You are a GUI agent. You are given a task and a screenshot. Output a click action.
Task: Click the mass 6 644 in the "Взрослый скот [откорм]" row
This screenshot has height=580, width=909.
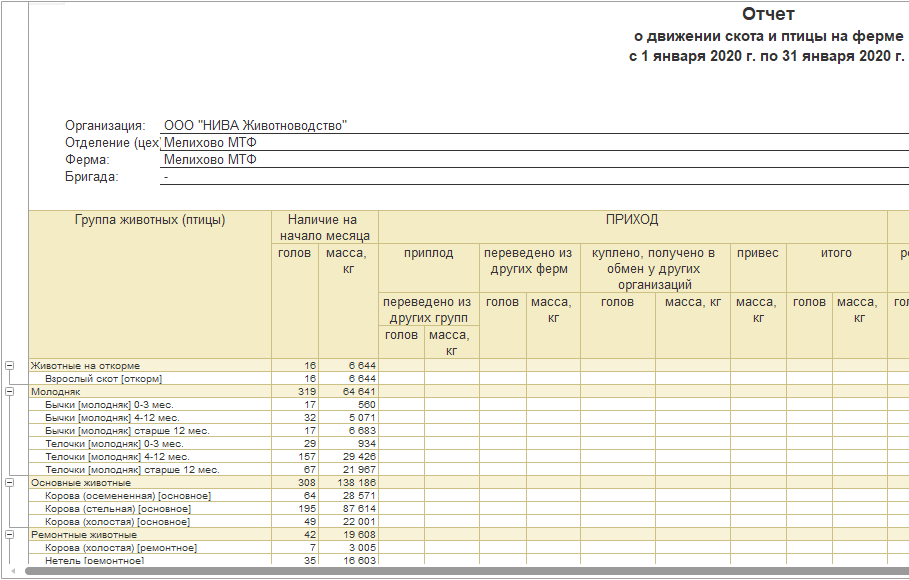point(362,379)
